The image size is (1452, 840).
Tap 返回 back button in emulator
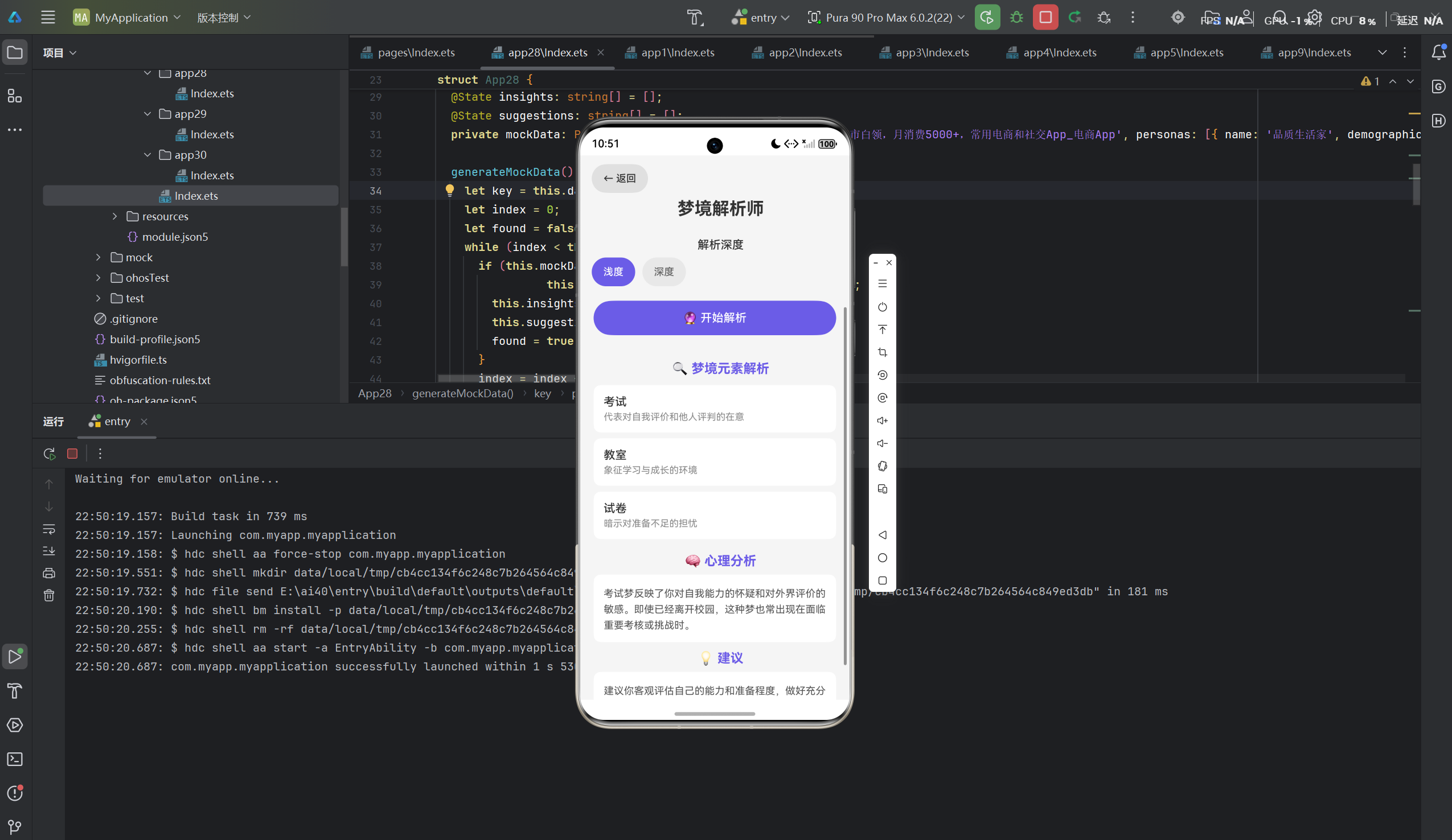coord(620,179)
